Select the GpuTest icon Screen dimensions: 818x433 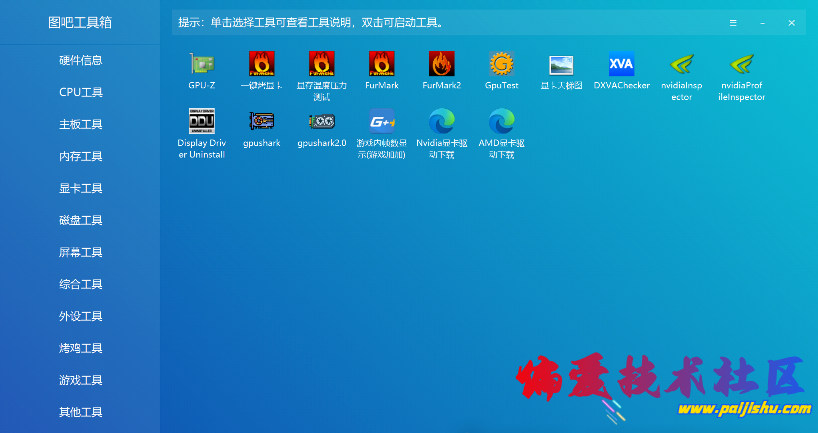502,65
